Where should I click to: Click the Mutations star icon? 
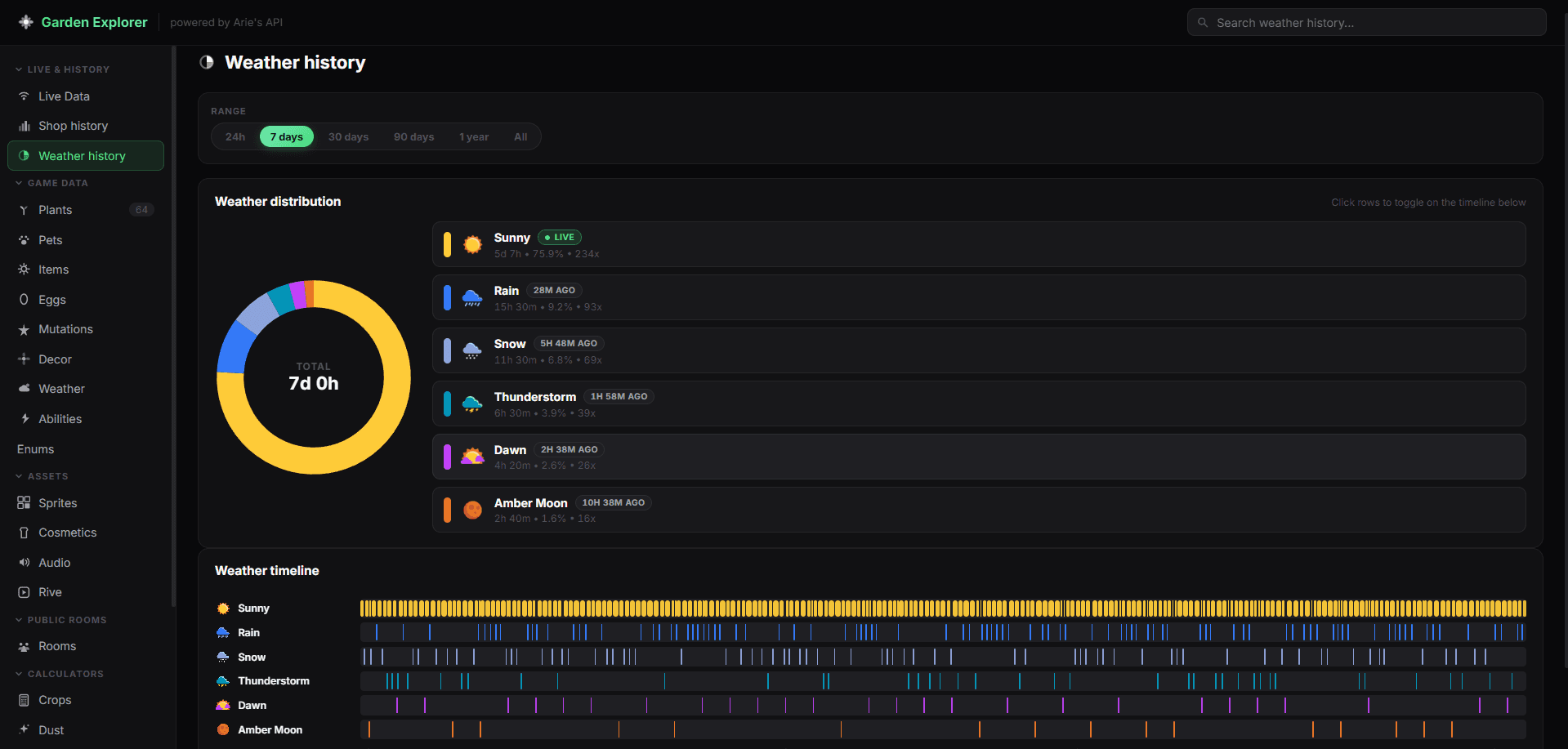(24, 329)
